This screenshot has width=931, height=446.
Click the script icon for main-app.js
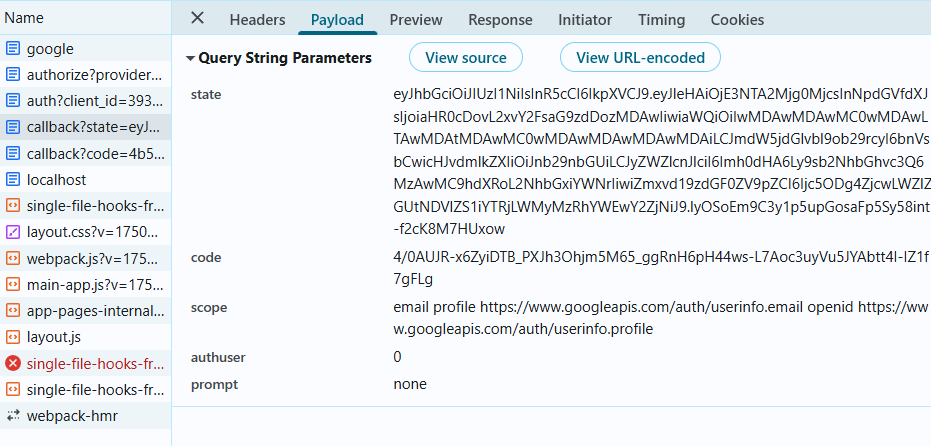12,284
